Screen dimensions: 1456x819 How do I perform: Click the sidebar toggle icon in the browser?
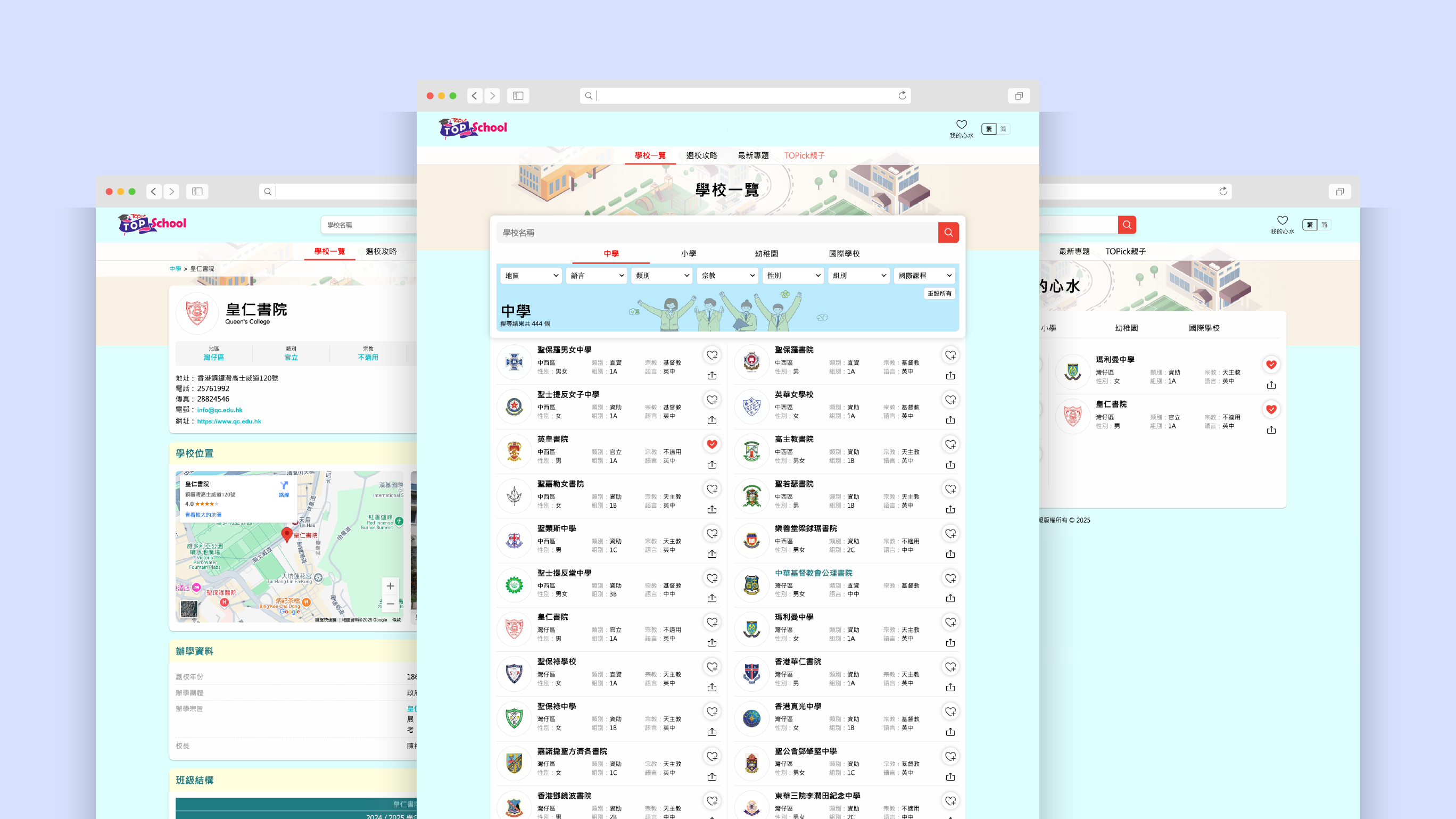518,95
